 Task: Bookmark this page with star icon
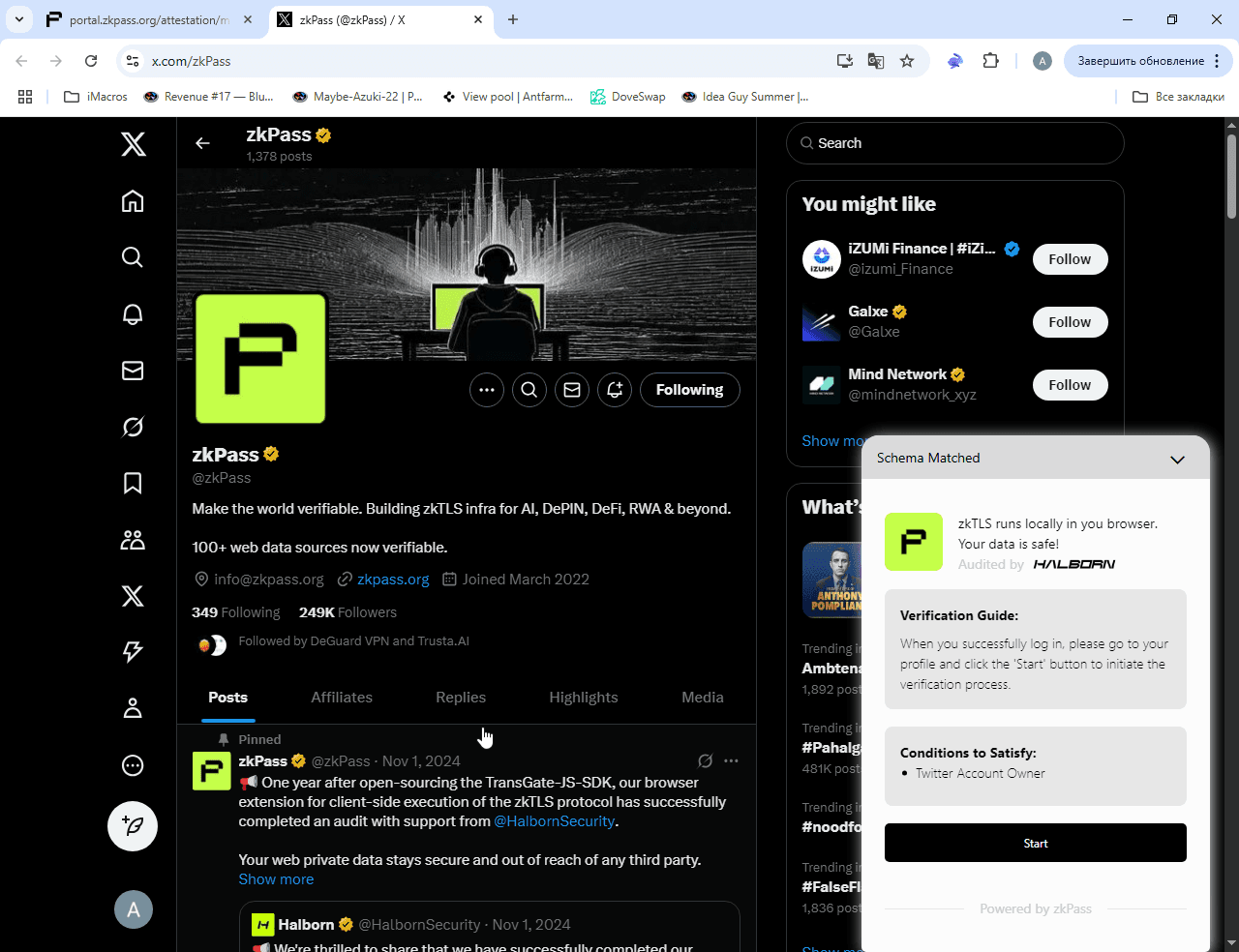click(x=907, y=61)
